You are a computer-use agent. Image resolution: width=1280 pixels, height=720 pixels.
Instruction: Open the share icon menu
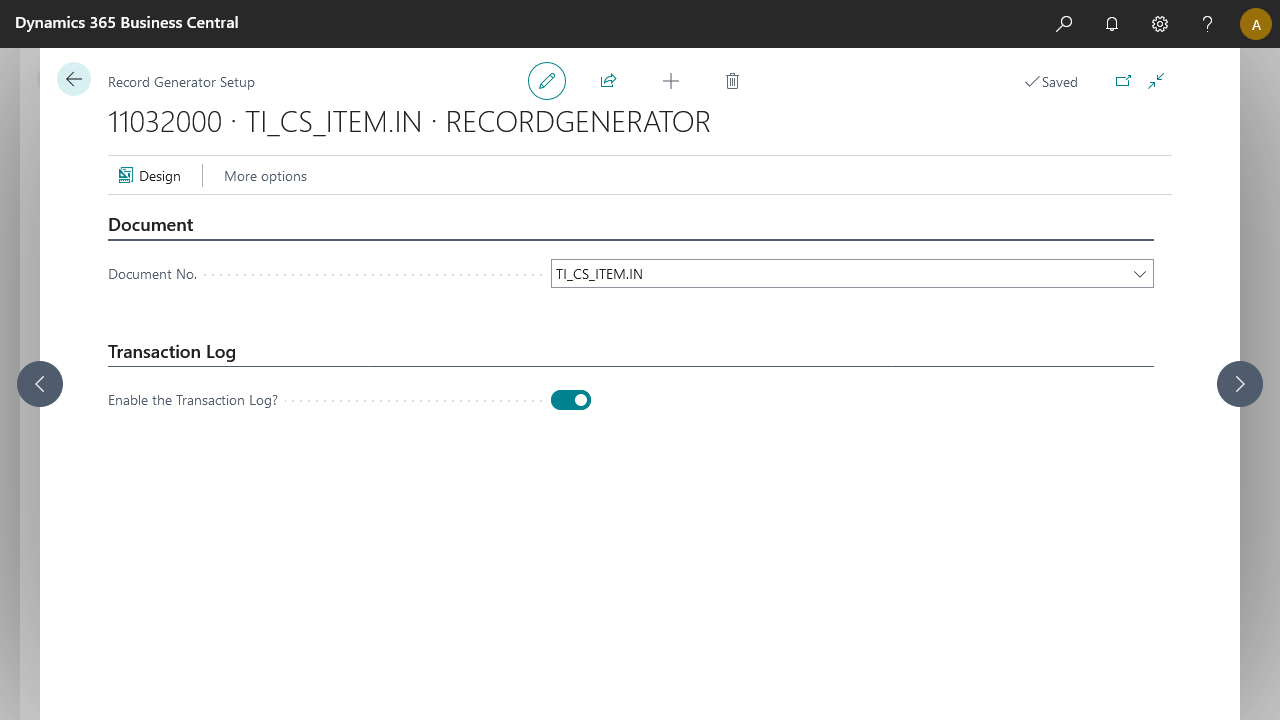pos(608,81)
